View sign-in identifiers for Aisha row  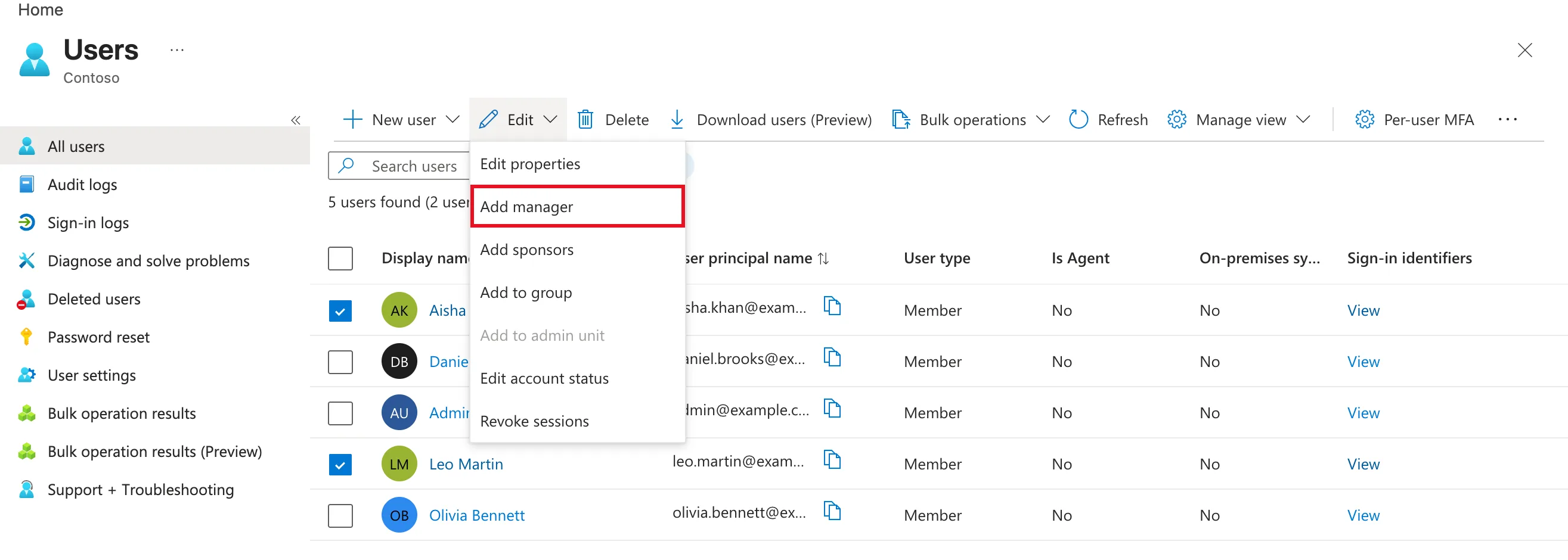coord(1363,311)
